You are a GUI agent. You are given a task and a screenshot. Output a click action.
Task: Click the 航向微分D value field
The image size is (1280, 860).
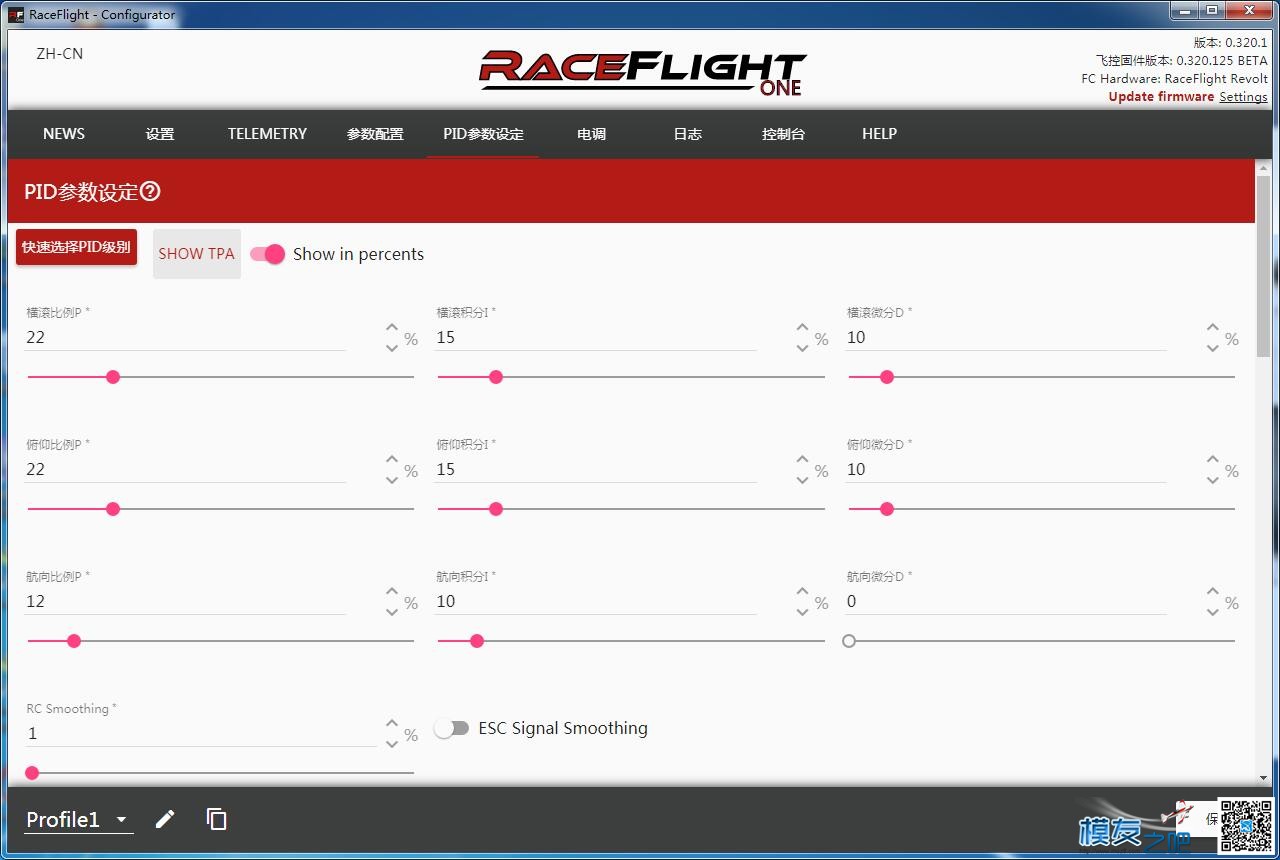point(1006,602)
